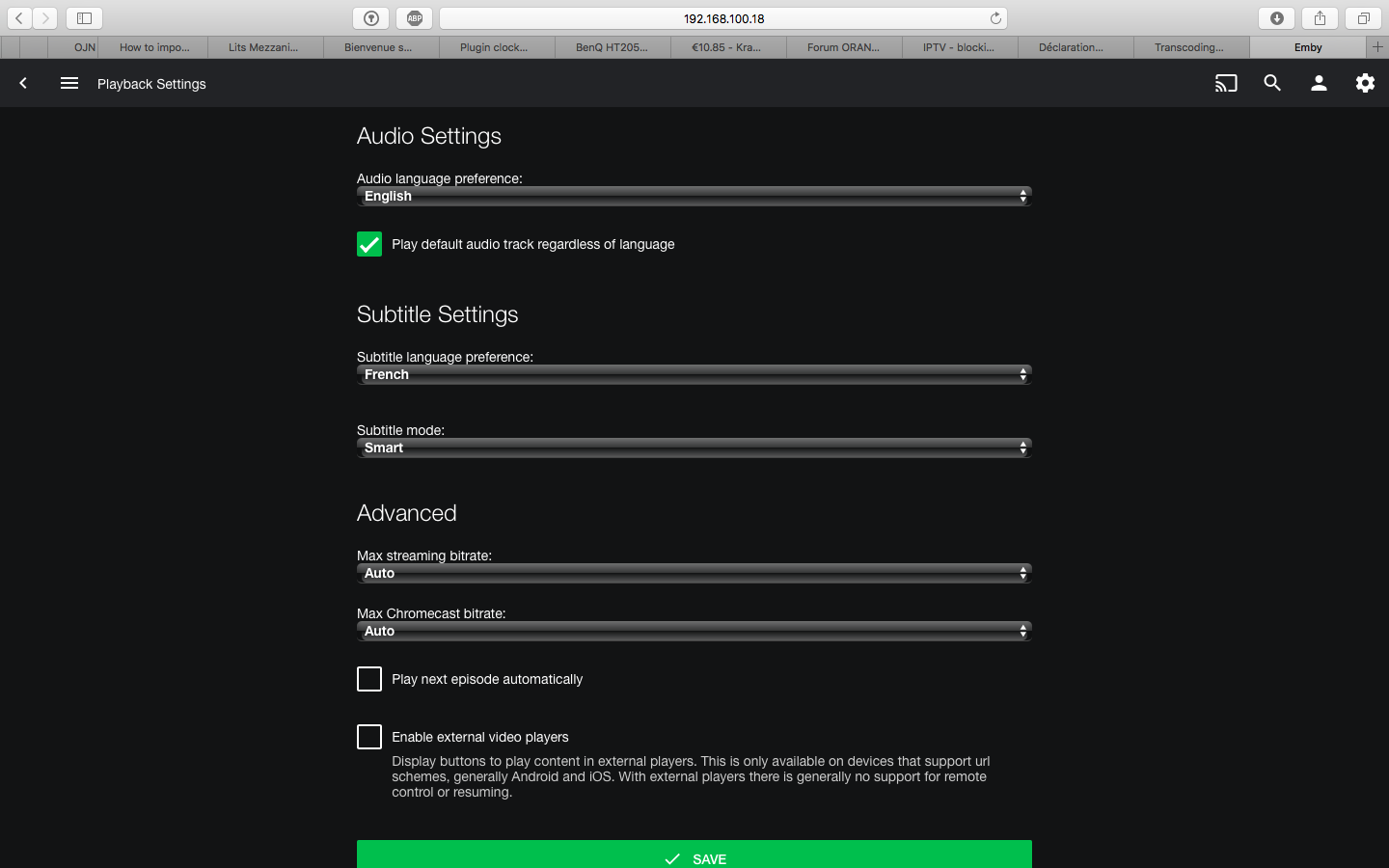Click the green SAVE button
Viewport: 1389px width, 868px height.
(694, 854)
